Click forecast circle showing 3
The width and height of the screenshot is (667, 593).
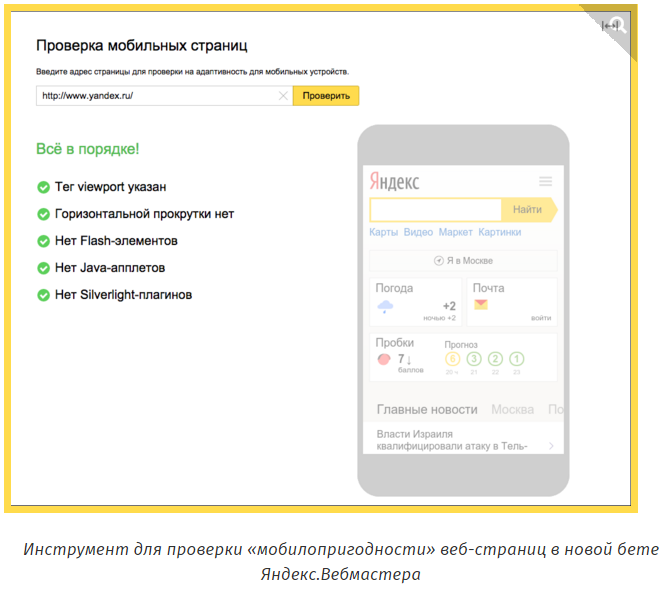(x=474, y=359)
